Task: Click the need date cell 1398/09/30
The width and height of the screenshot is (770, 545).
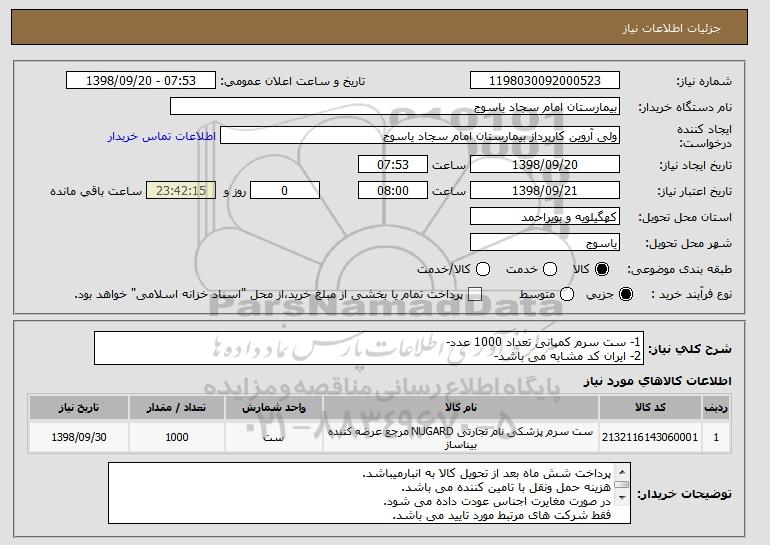Action: [79, 437]
